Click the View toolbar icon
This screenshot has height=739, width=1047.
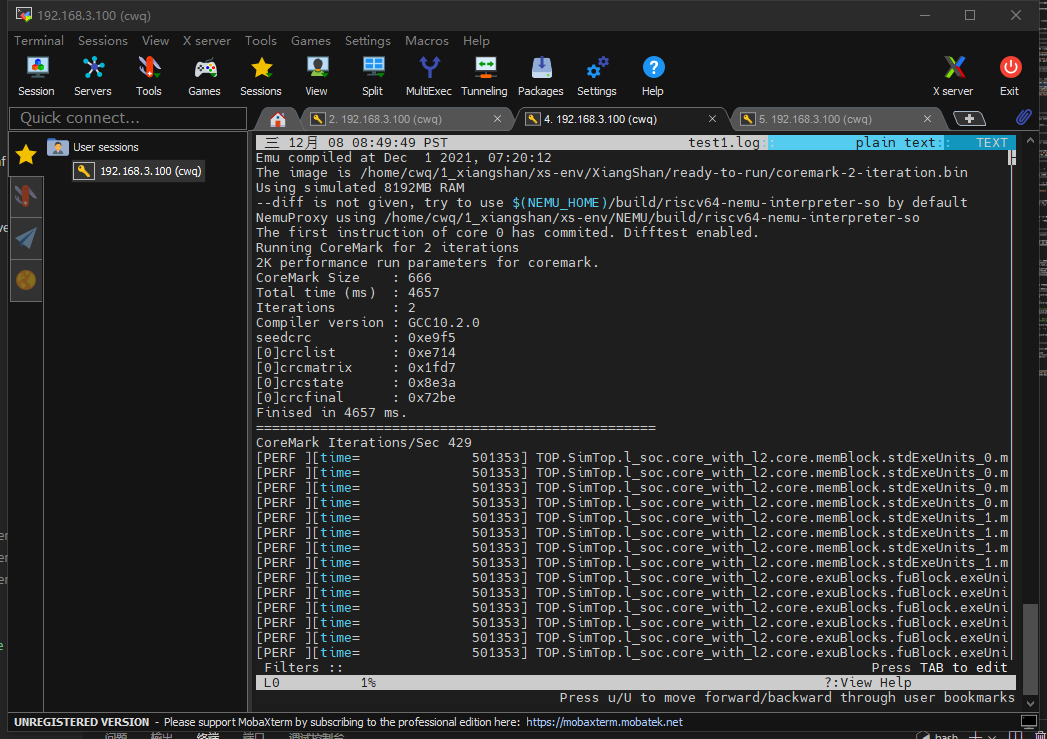pyautogui.click(x=317, y=77)
